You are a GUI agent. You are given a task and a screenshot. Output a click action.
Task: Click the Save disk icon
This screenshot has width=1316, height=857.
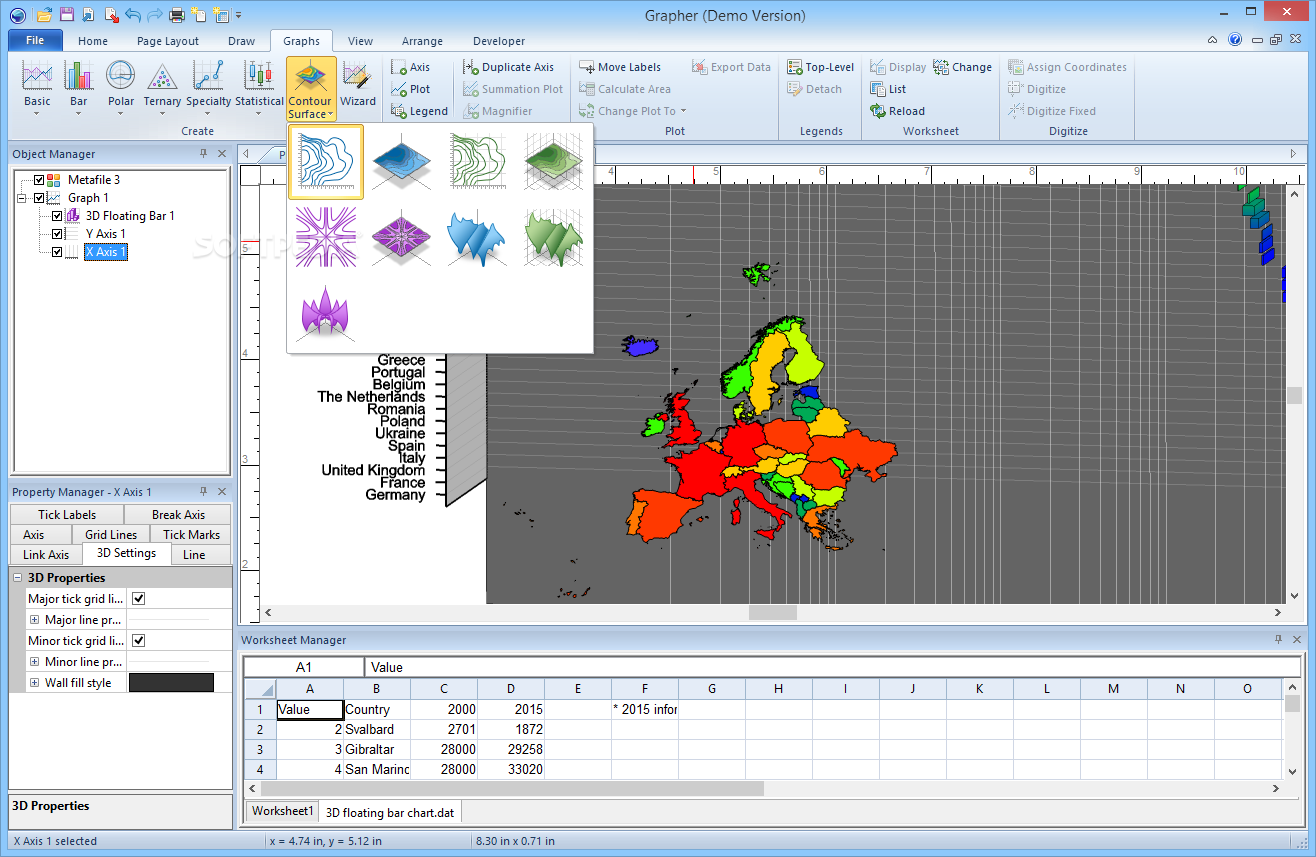click(66, 15)
